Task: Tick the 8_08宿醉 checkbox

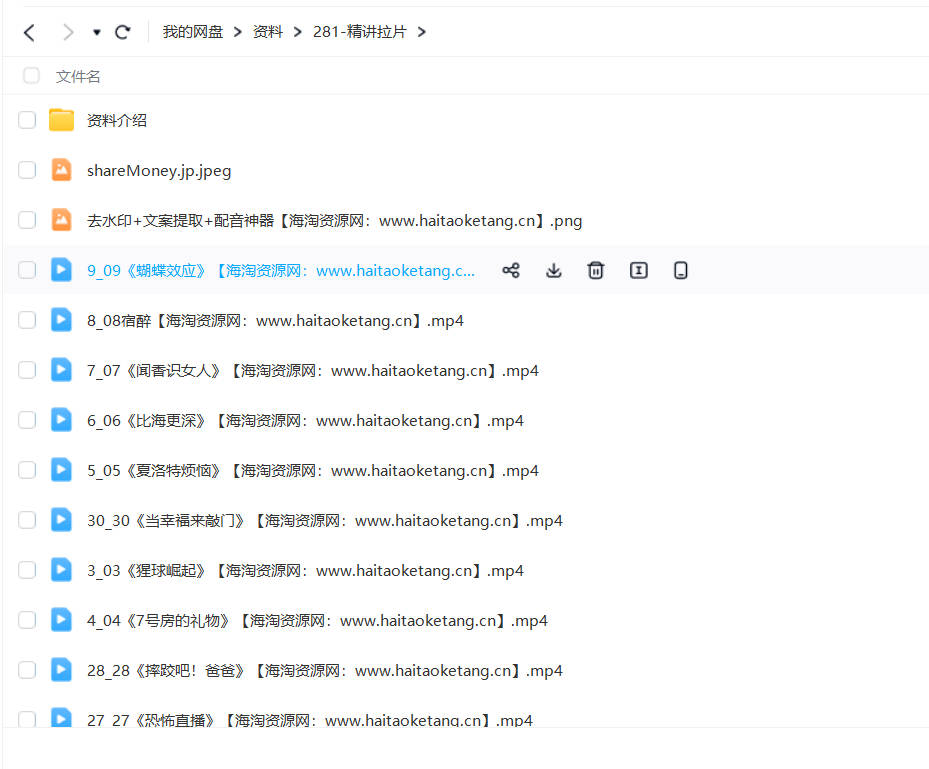Action: pyautogui.click(x=27, y=320)
